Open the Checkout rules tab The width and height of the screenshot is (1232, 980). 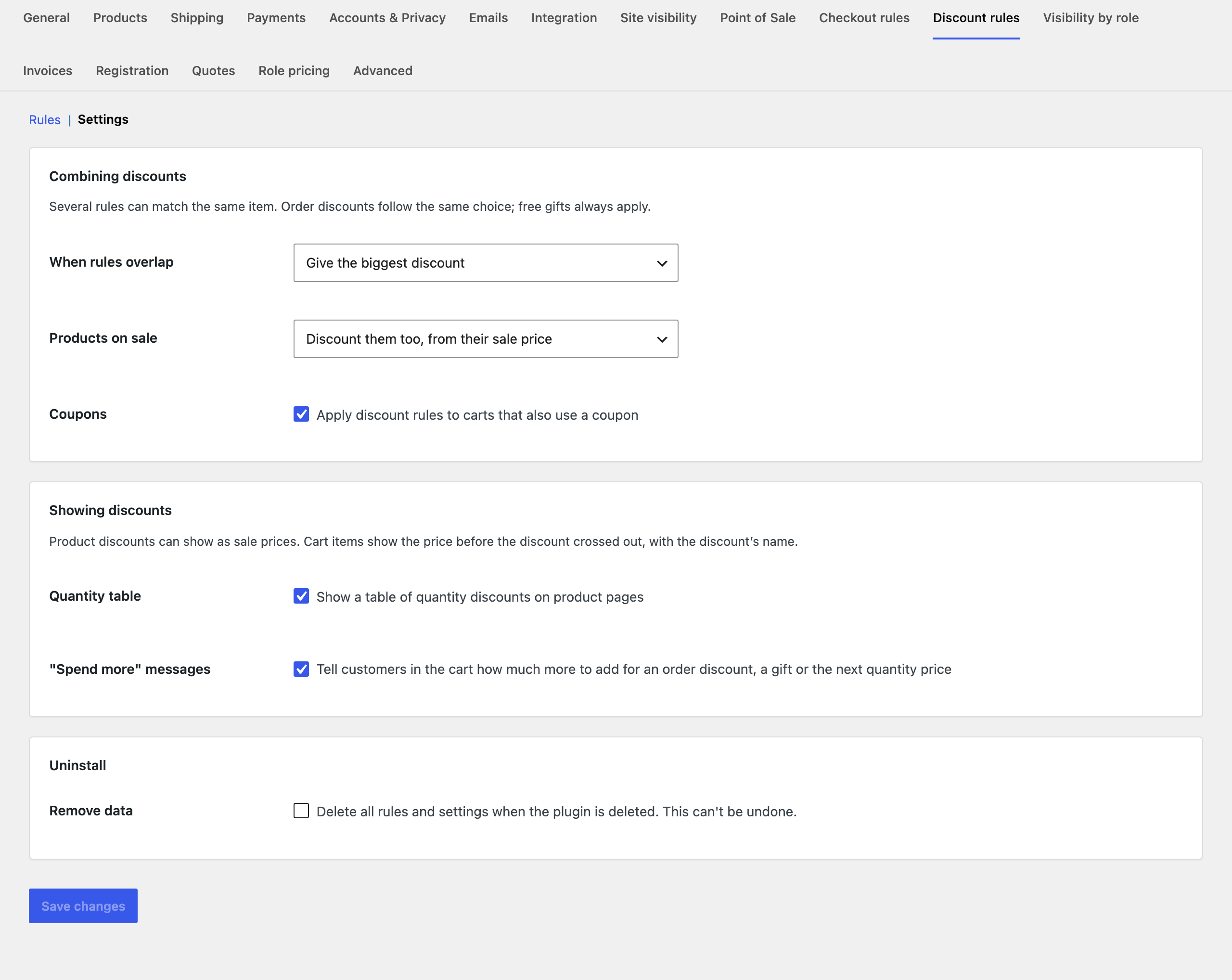tap(863, 18)
